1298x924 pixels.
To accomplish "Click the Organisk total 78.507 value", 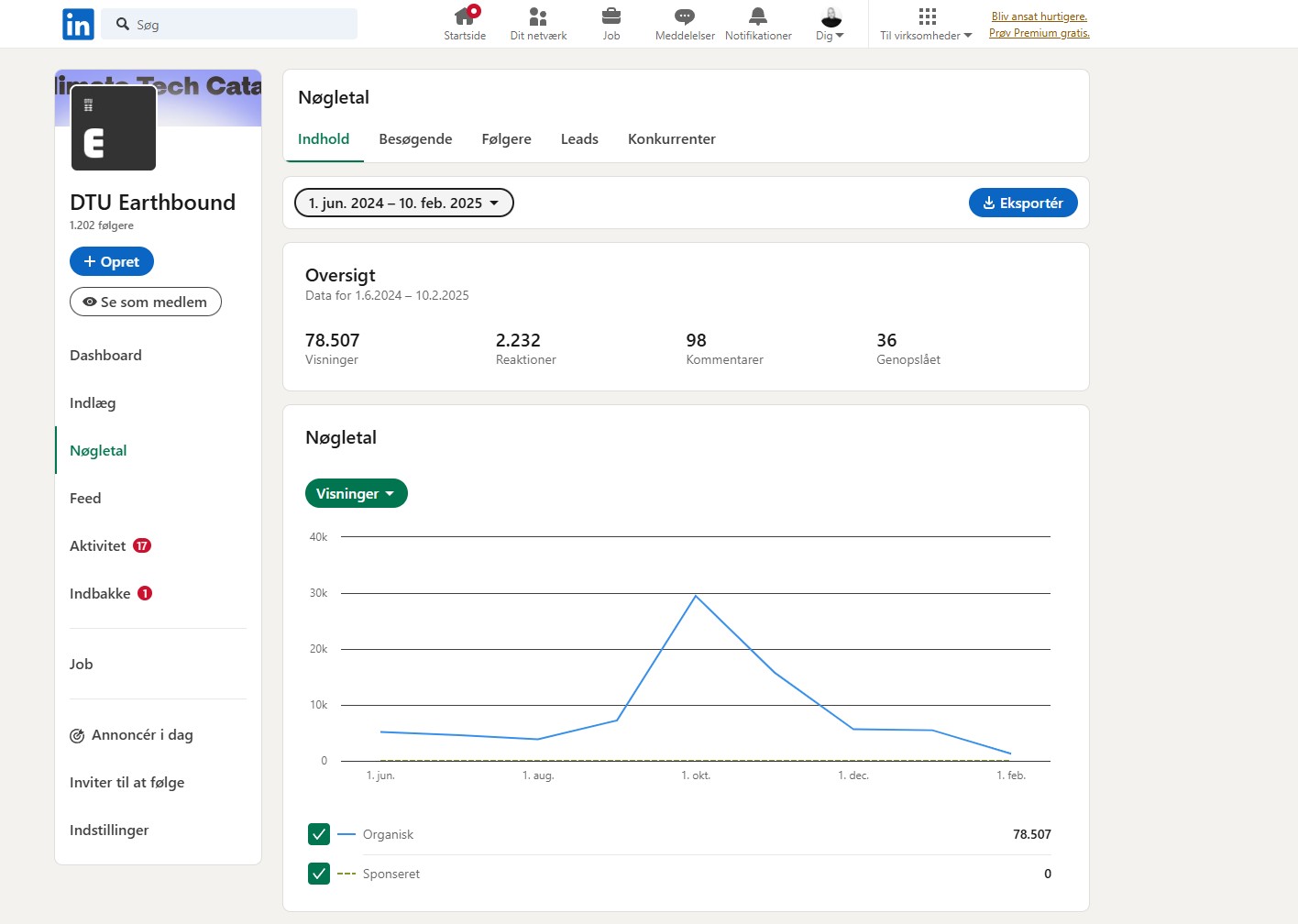I will [x=1031, y=834].
